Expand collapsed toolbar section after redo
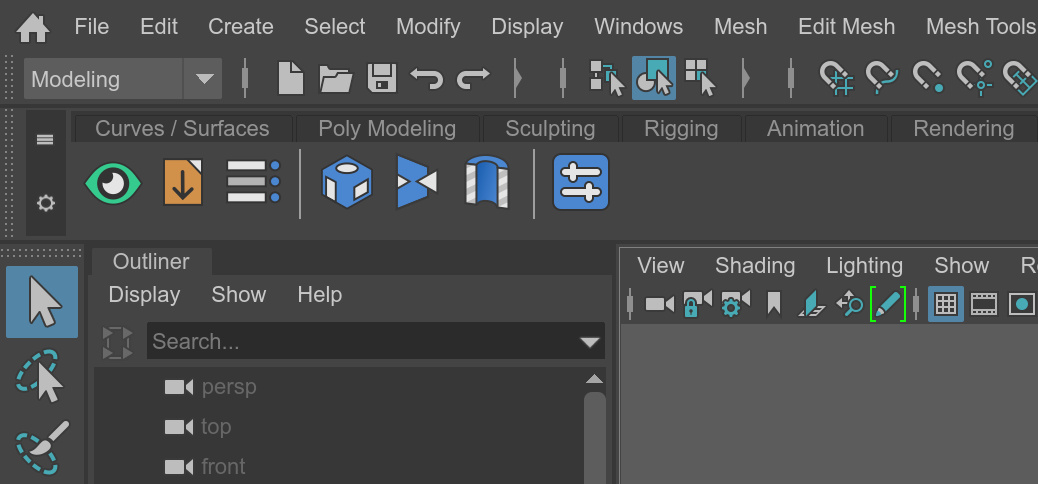This screenshot has width=1038, height=484. [518, 79]
